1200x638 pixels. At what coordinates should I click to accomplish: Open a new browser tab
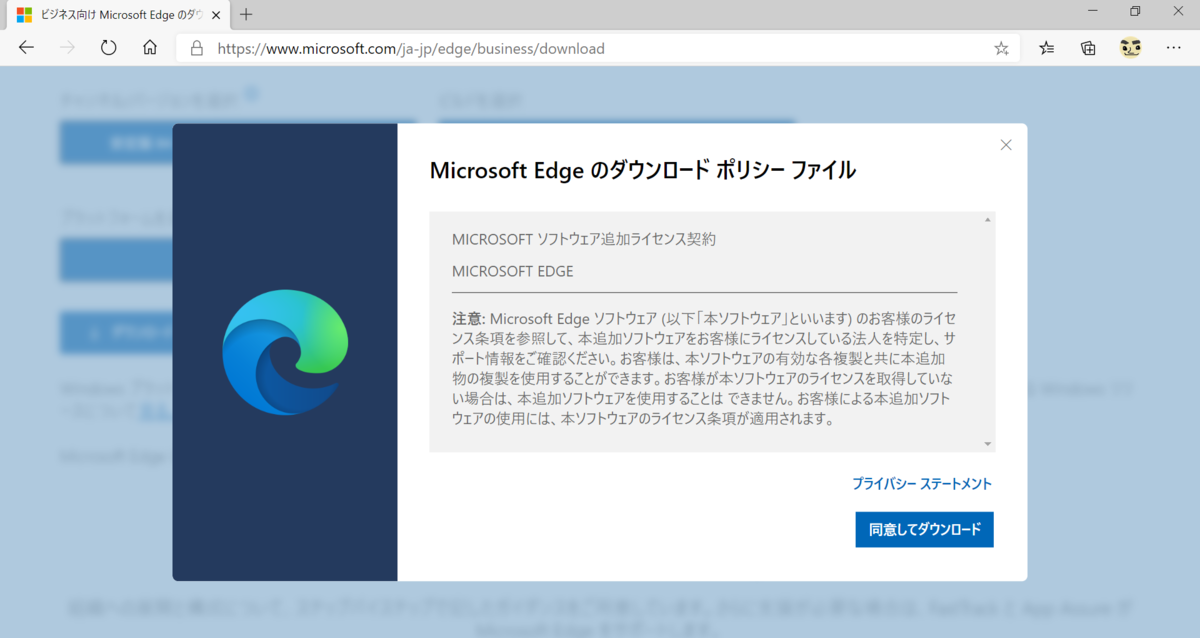[x=246, y=14]
